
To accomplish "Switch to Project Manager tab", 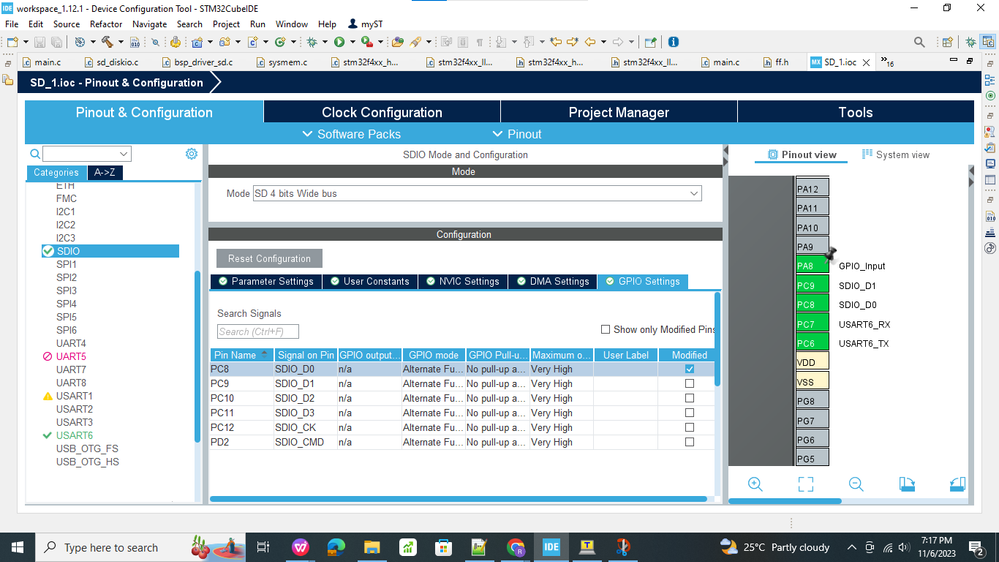I will pyautogui.click(x=619, y=112).
